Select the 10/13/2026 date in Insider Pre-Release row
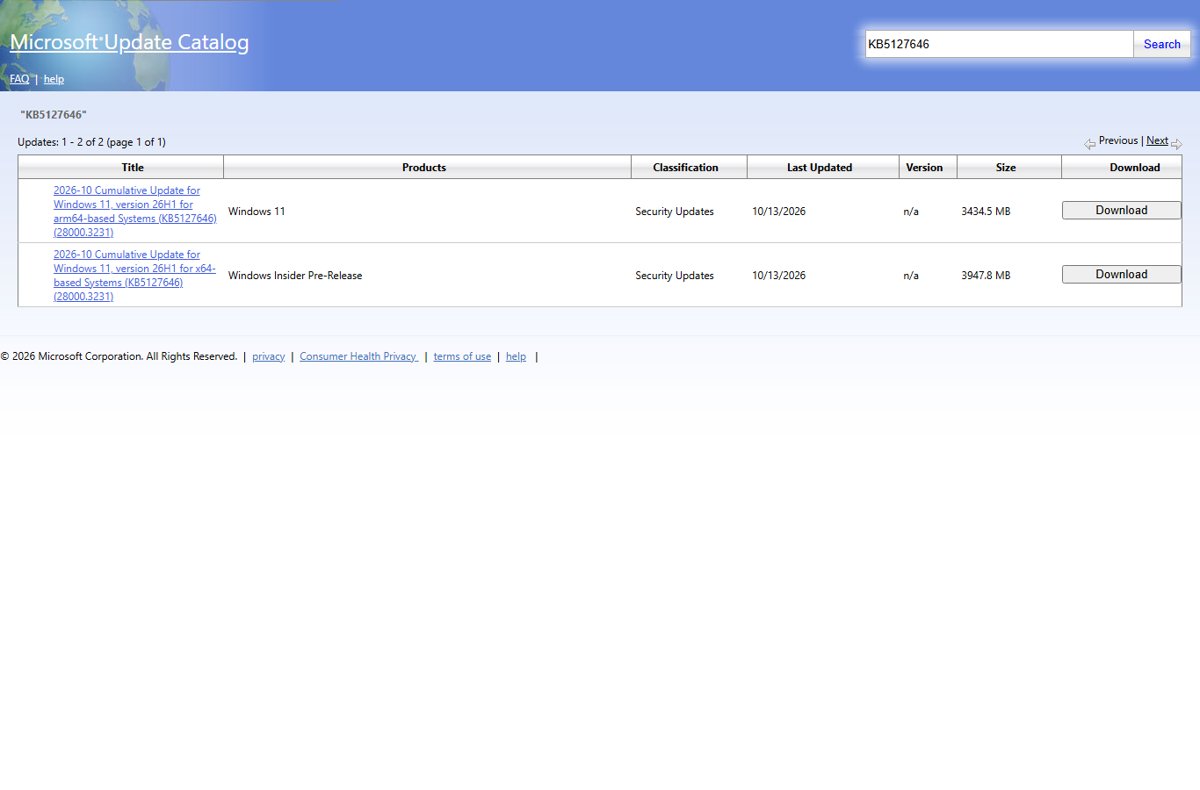 (778, 275)
